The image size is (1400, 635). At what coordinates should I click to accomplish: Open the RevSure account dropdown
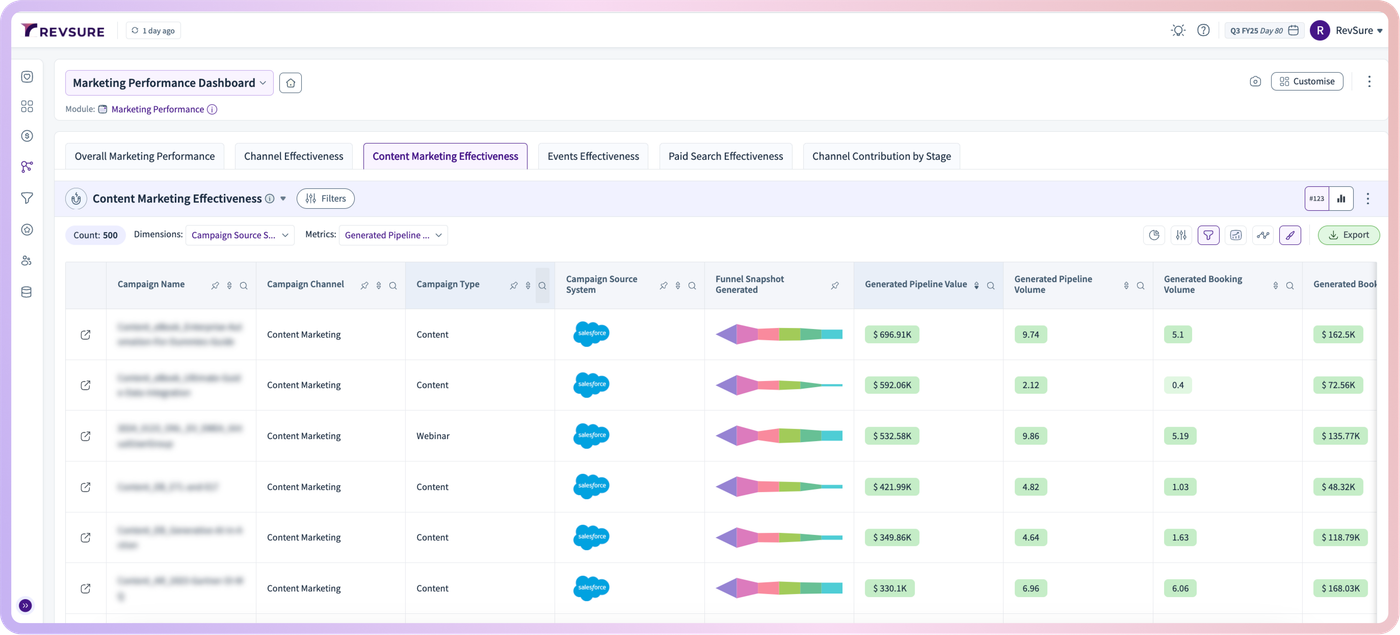1359,31
